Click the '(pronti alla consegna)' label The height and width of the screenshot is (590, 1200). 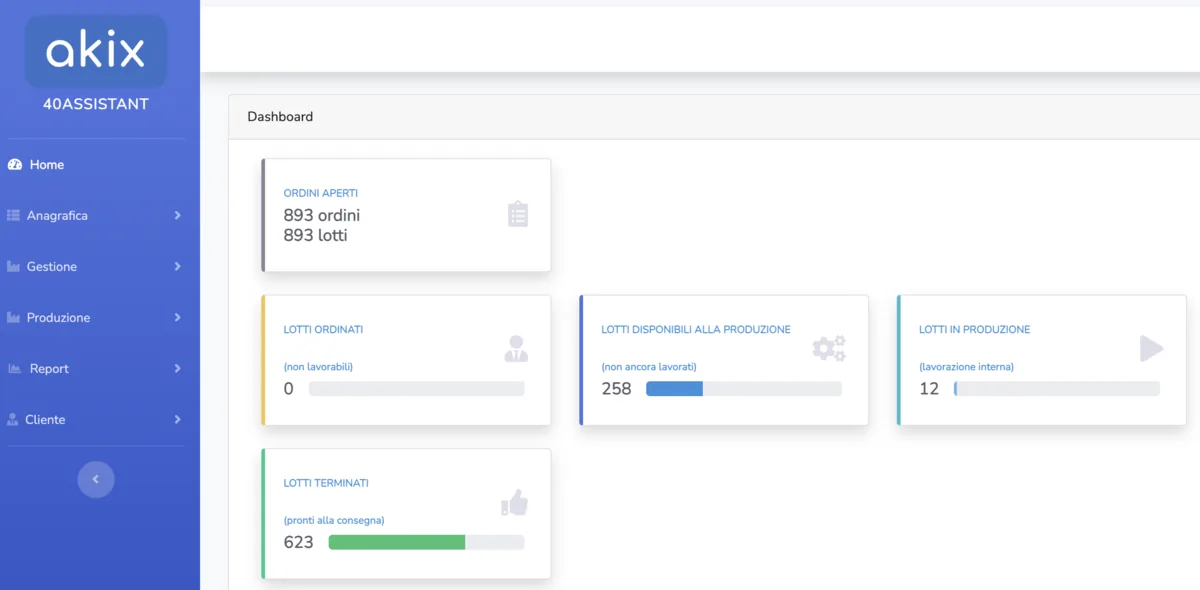(x=334, y=521)
